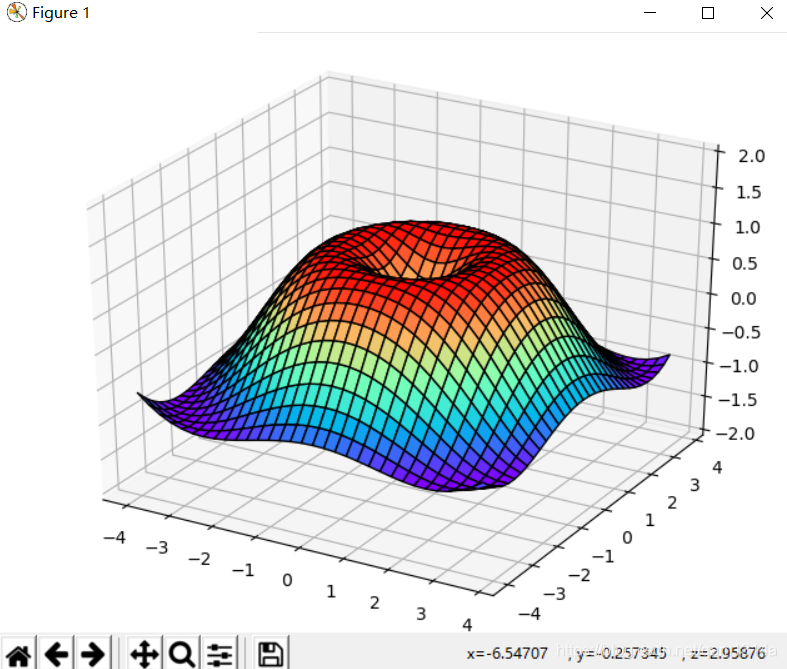787x669 pixels.
Task: Go back to the previous view
Action: coord(56,654)
